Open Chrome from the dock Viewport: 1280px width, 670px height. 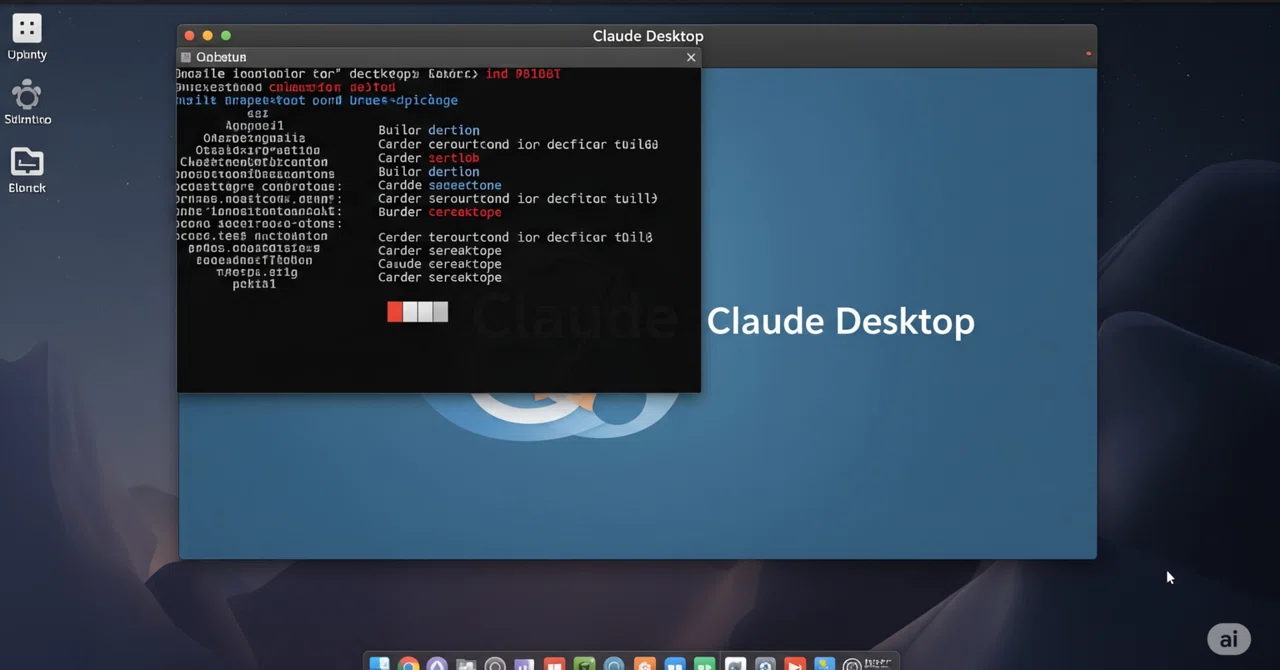click(x=408, y=664)
